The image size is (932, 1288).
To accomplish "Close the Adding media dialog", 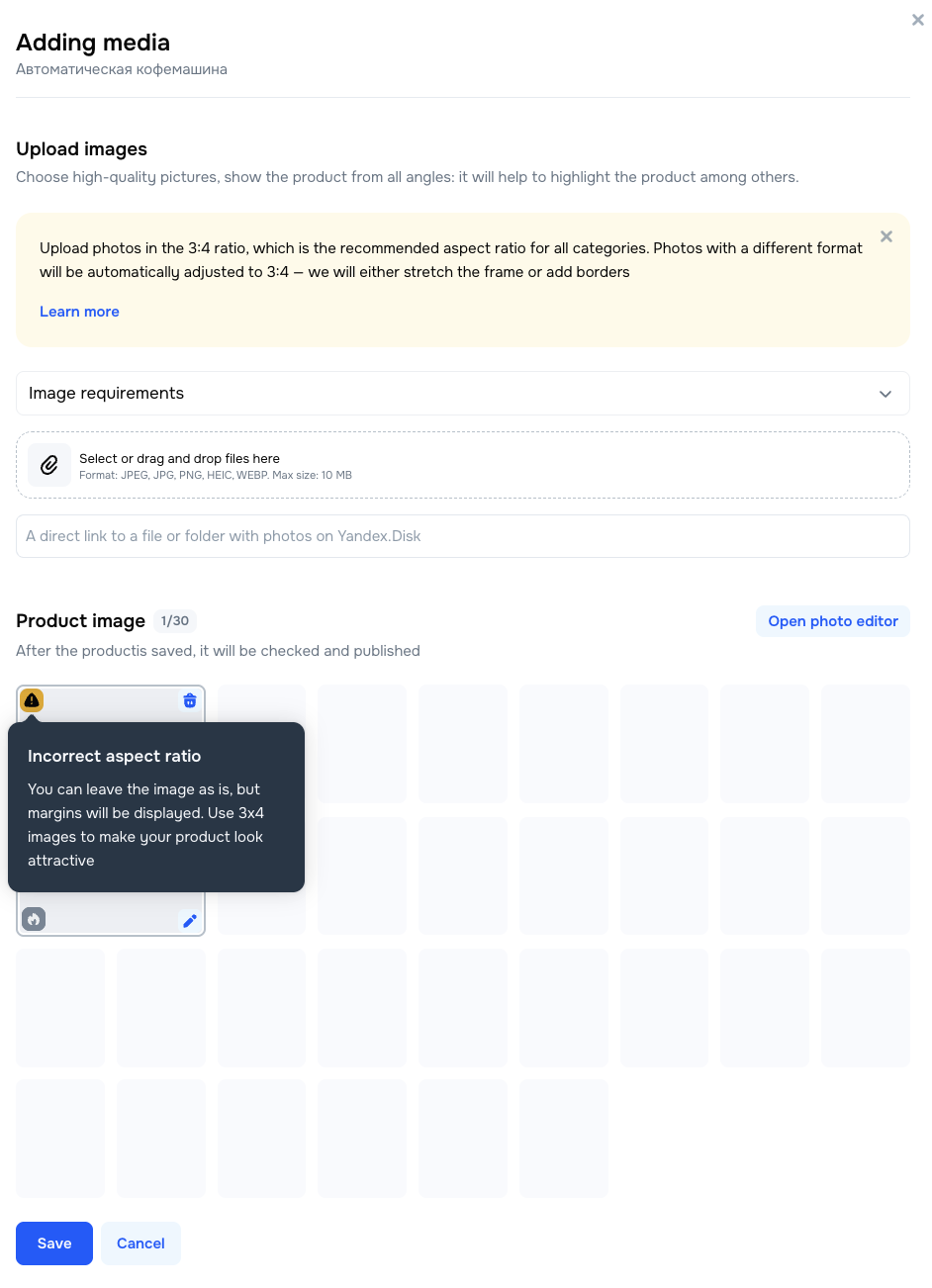I will click(x=917, y=20).
